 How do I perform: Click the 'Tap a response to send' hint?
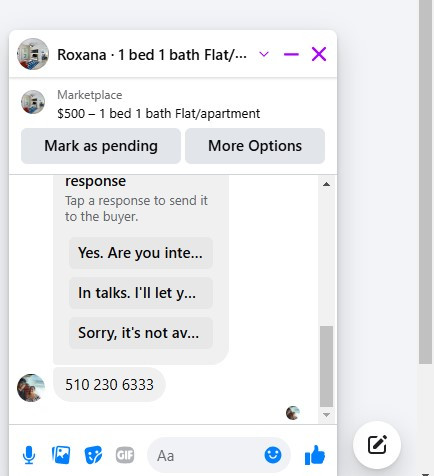(x=136, y=209)
